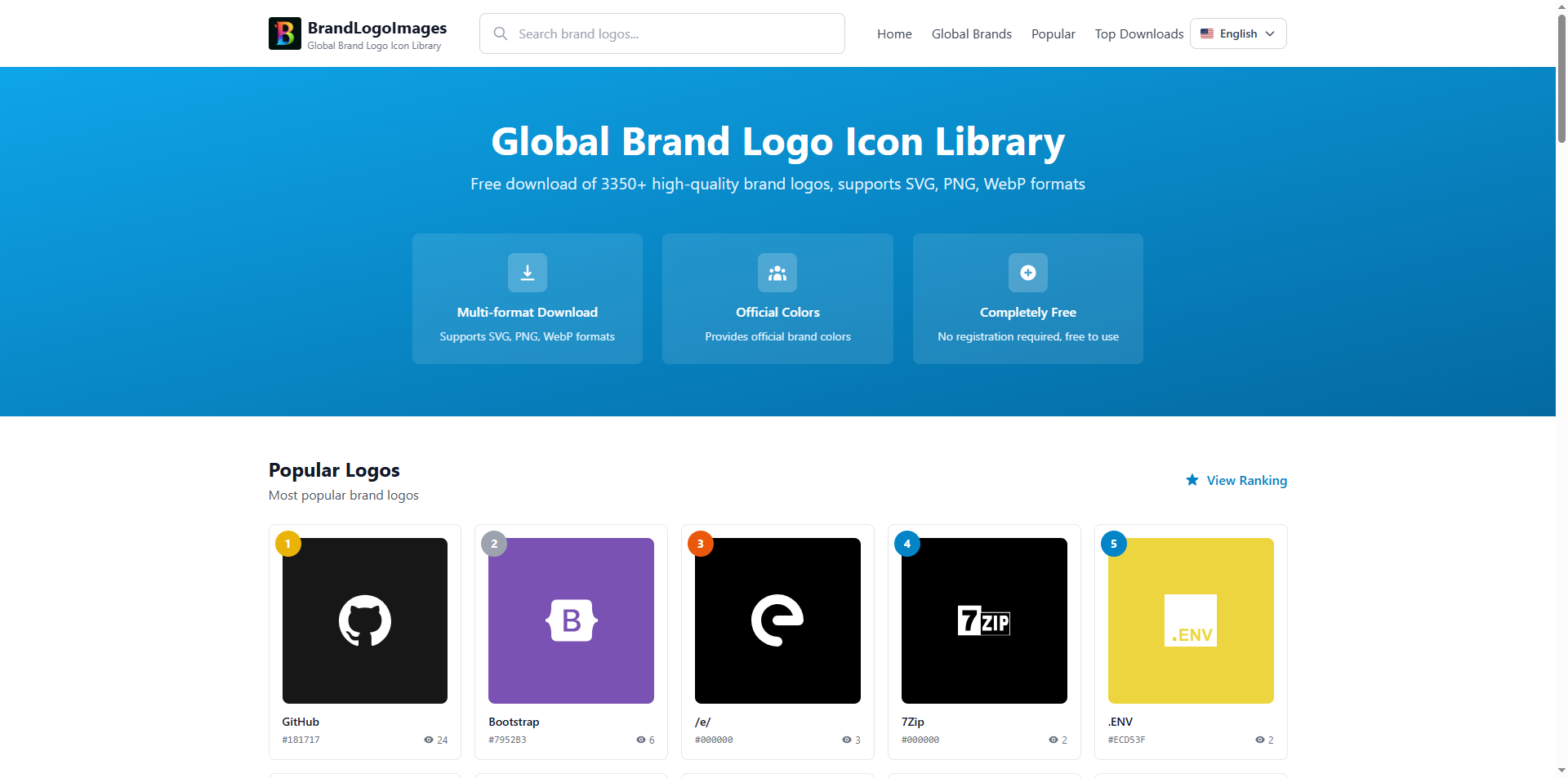This screenshot has width=1568, height=778.
Task: Click the rank 1 badge on GitHub card
Action: pos(287,543)
